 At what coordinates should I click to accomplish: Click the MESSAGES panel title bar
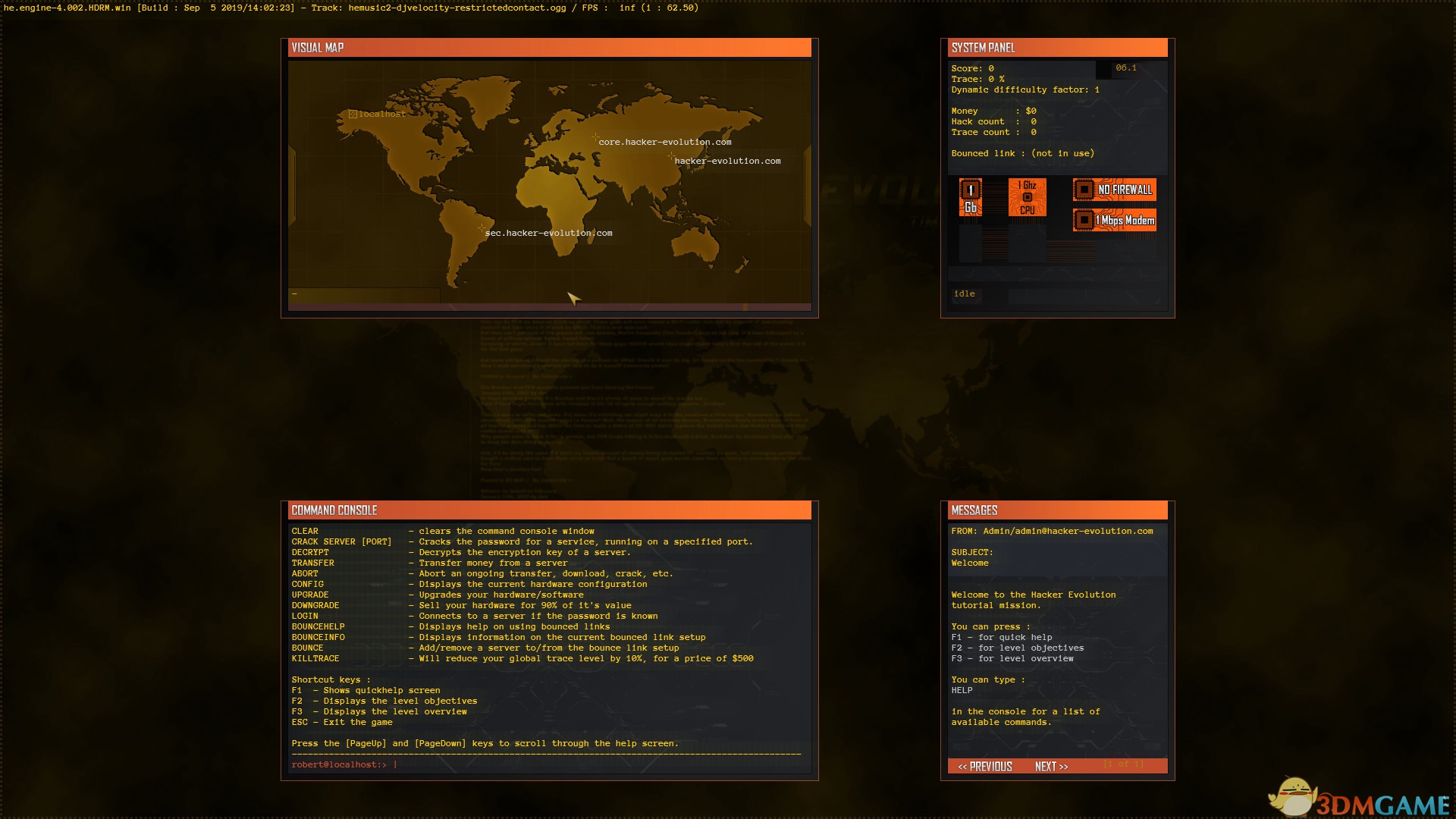pyautogui.click(x=1058, y=510)
